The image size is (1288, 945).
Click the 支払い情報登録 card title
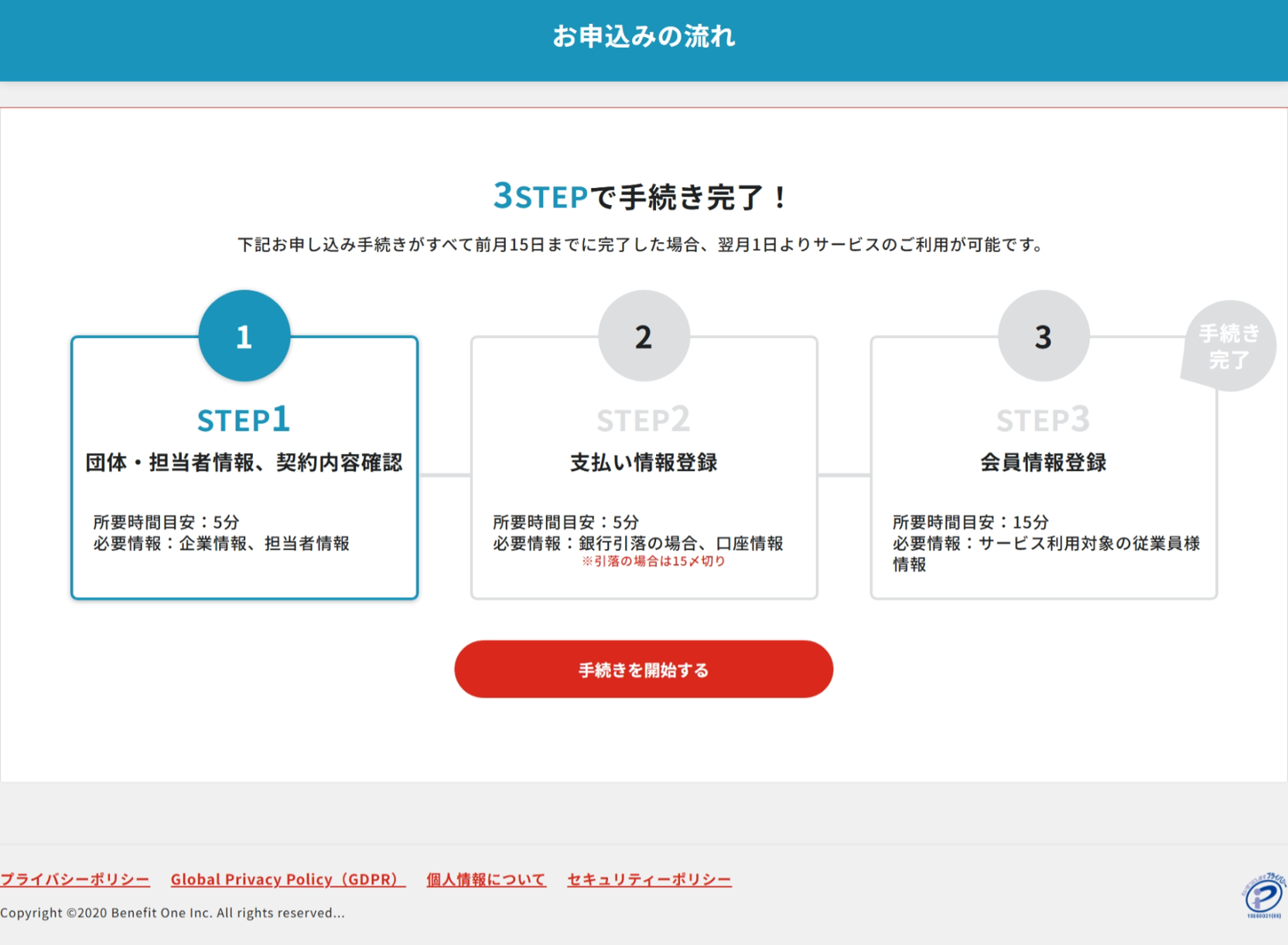pos(644,462)
